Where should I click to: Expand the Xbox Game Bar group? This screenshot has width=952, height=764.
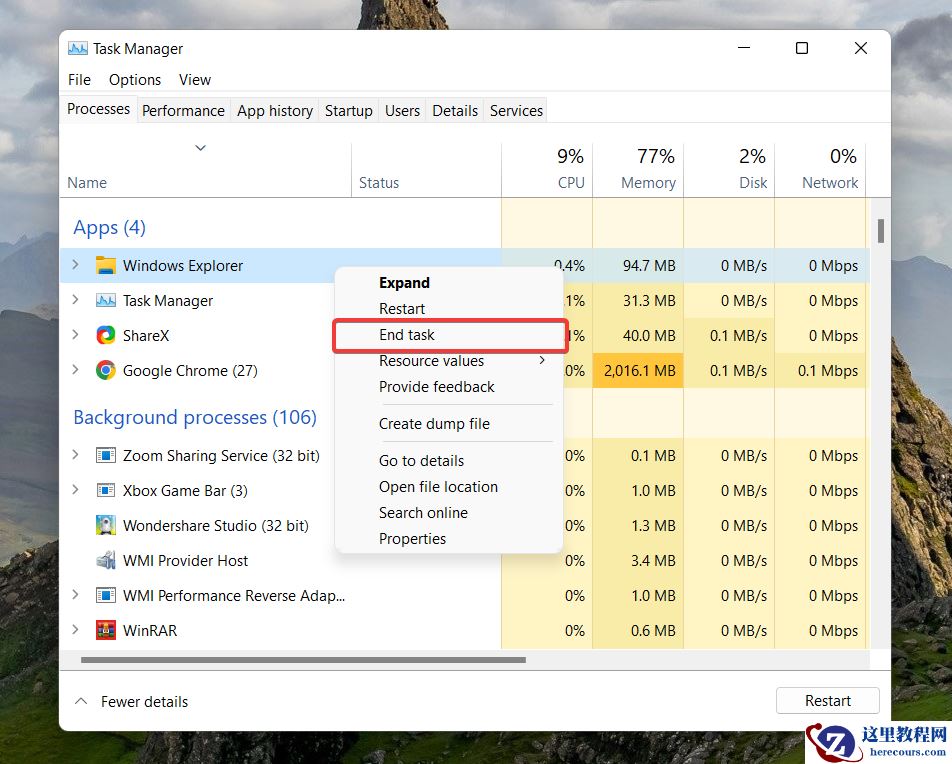(x=75, y=489)
